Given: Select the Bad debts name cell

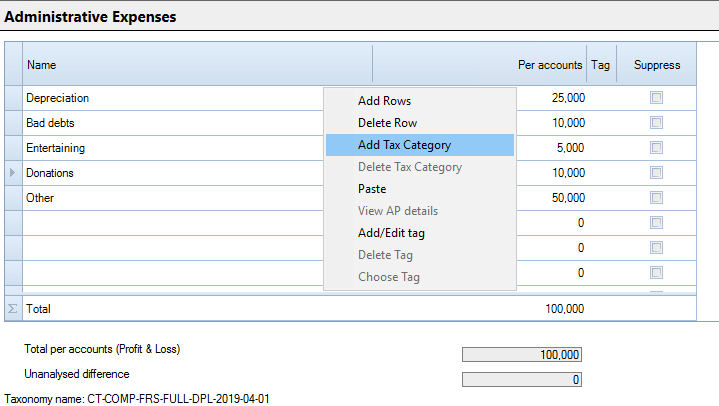Looking at the screenshot, I should pyautogui.click(x=173, y=123).
